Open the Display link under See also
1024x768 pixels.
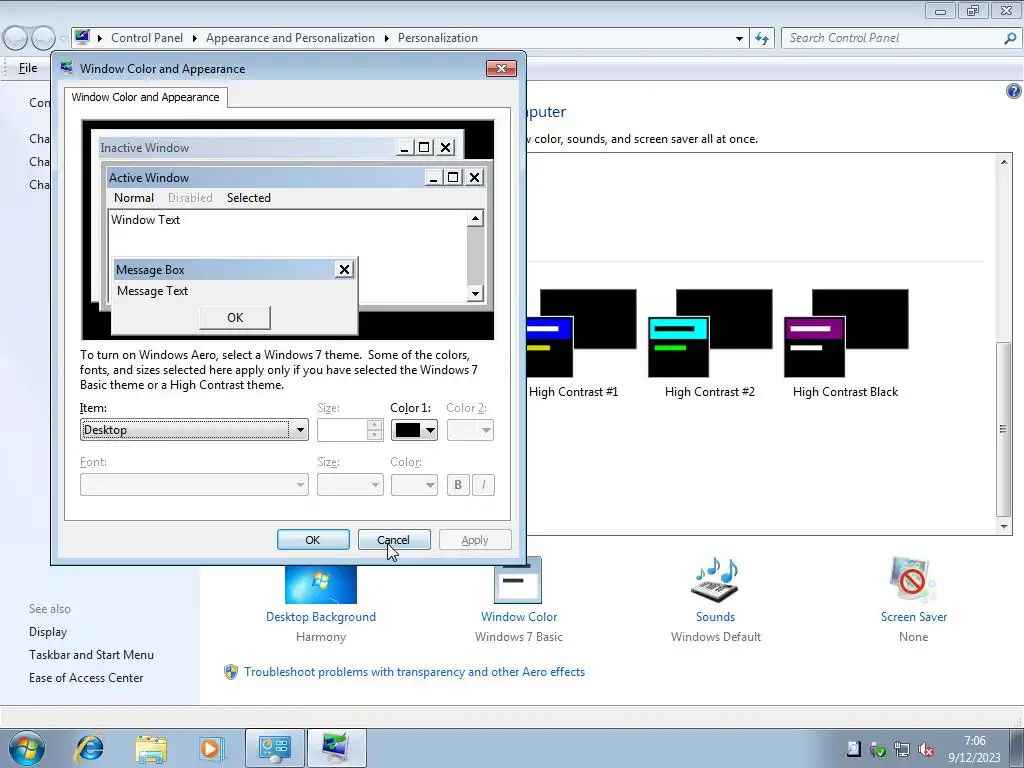coord(48,632)
